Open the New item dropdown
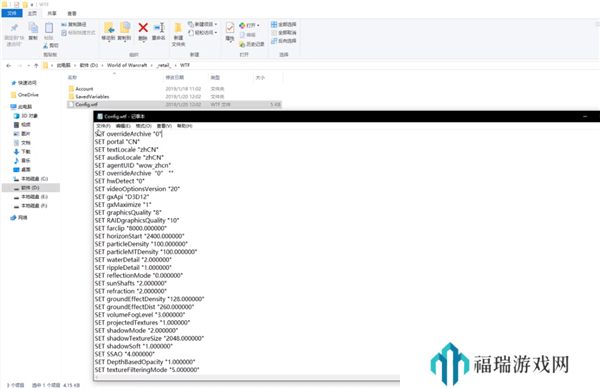 pyautogui.click(x=203, y=24)
